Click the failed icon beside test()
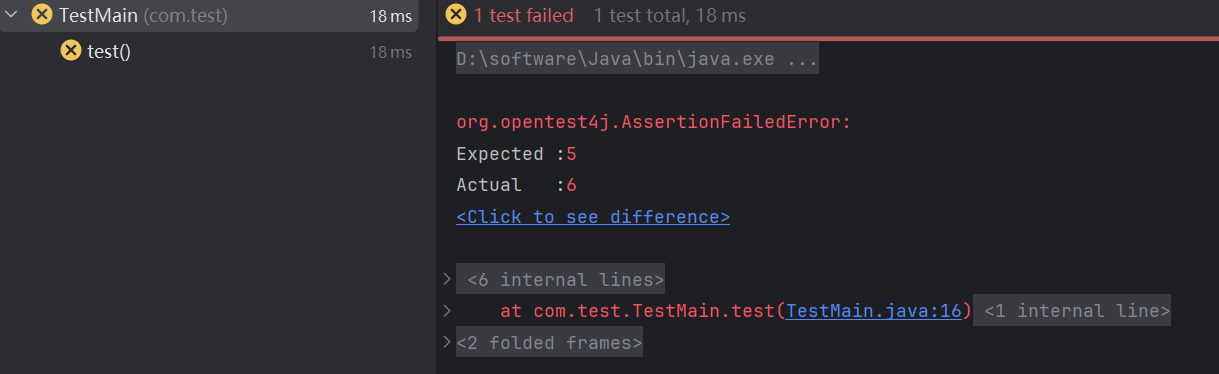The image size is (1219, 374). 70,51
